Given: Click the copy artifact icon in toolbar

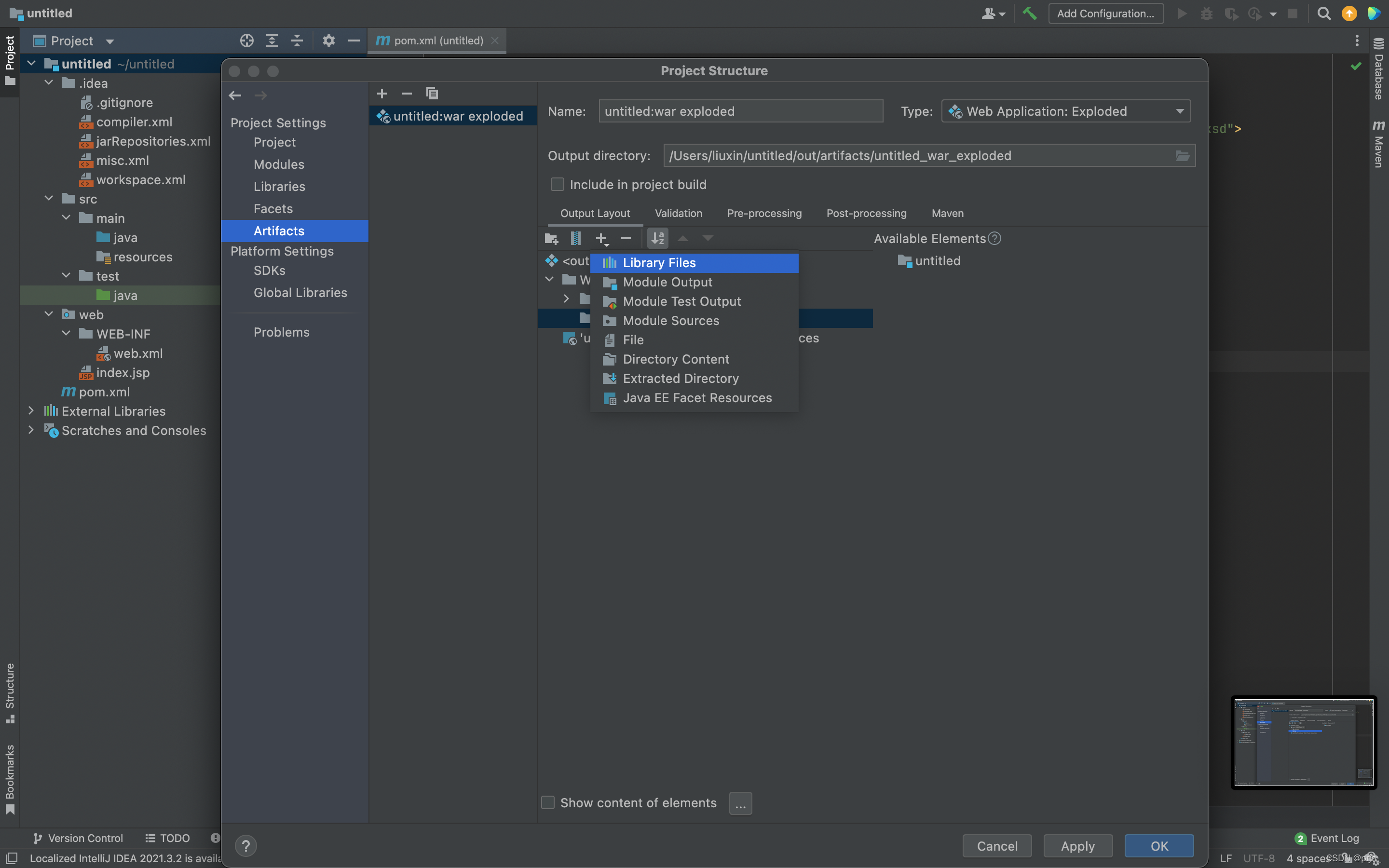Looking at the screenshot, I should [x=431, y=93].
